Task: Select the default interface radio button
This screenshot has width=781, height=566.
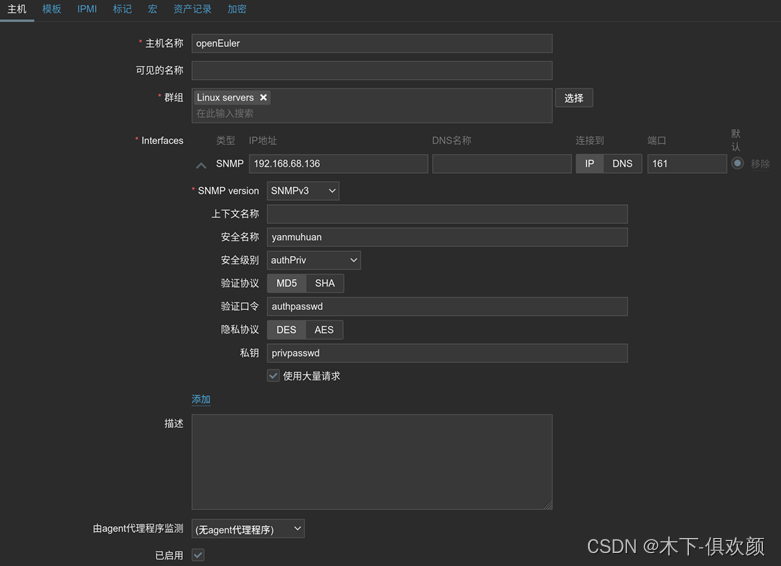Action: 738,163
